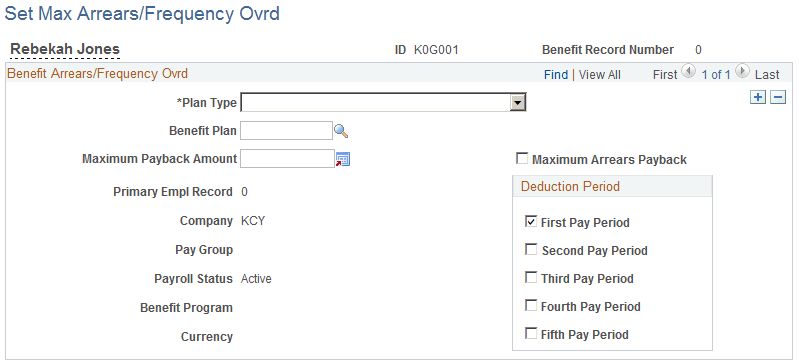Check Third Pay Period
This screenshot has width=799, height=362.
pos(531,277)
